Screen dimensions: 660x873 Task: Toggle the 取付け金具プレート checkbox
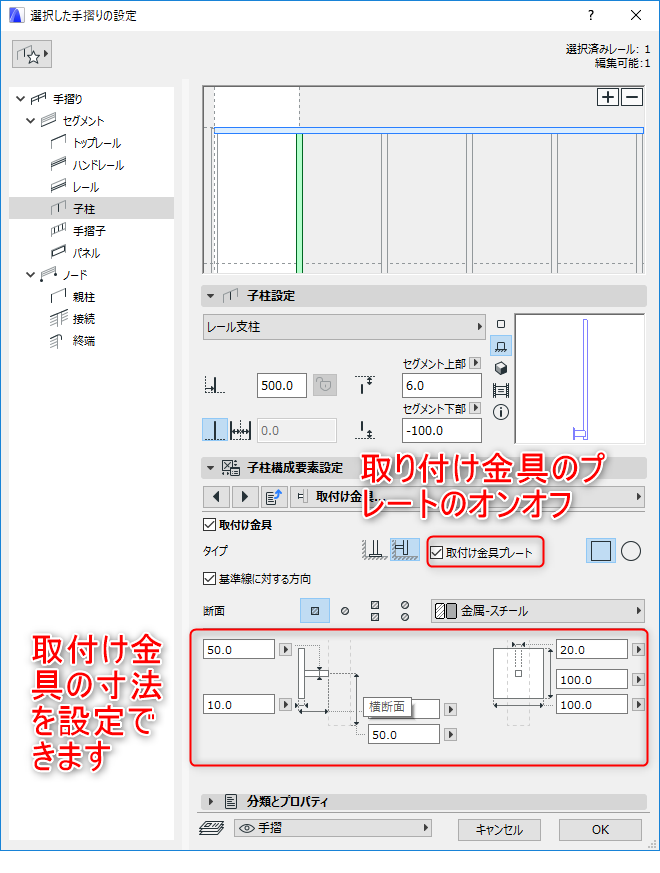pyautogui.click(x=437, y=552)
